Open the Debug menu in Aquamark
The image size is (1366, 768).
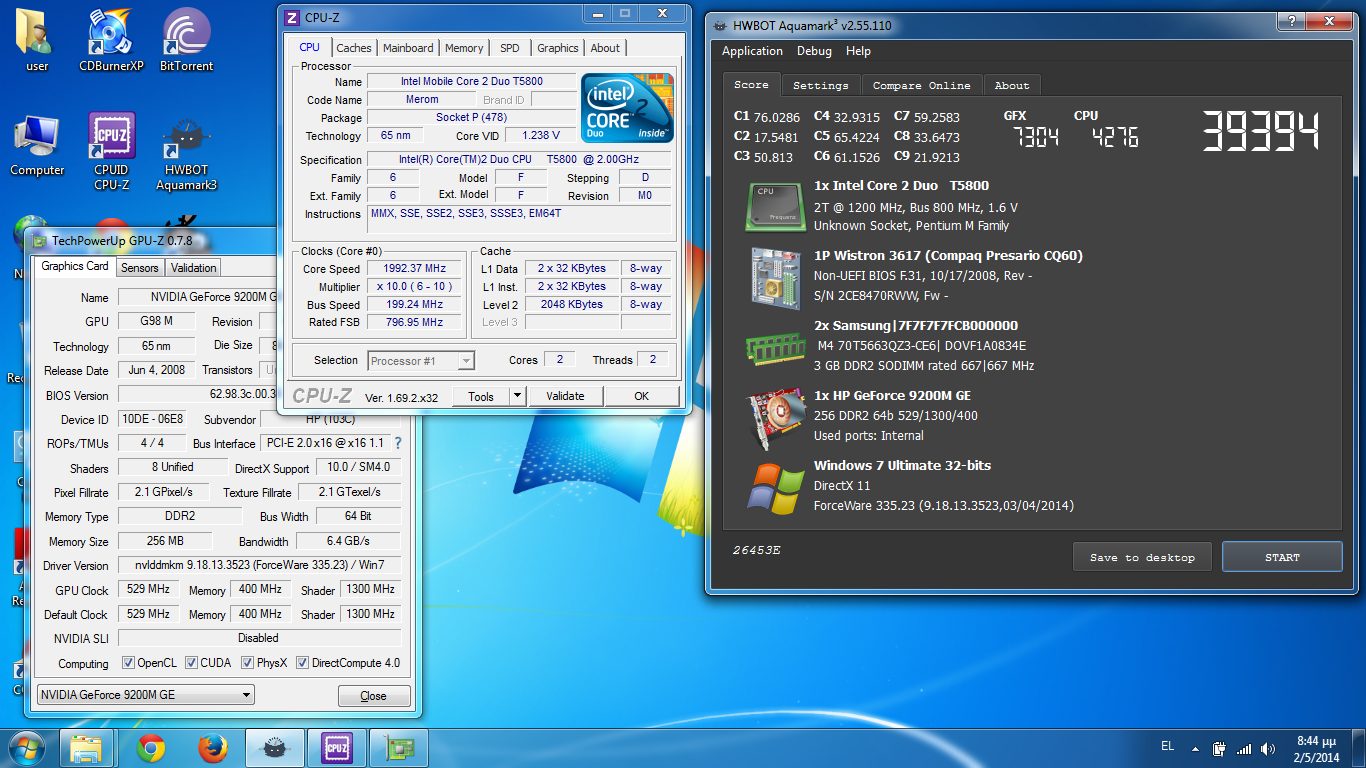point(814,51)
